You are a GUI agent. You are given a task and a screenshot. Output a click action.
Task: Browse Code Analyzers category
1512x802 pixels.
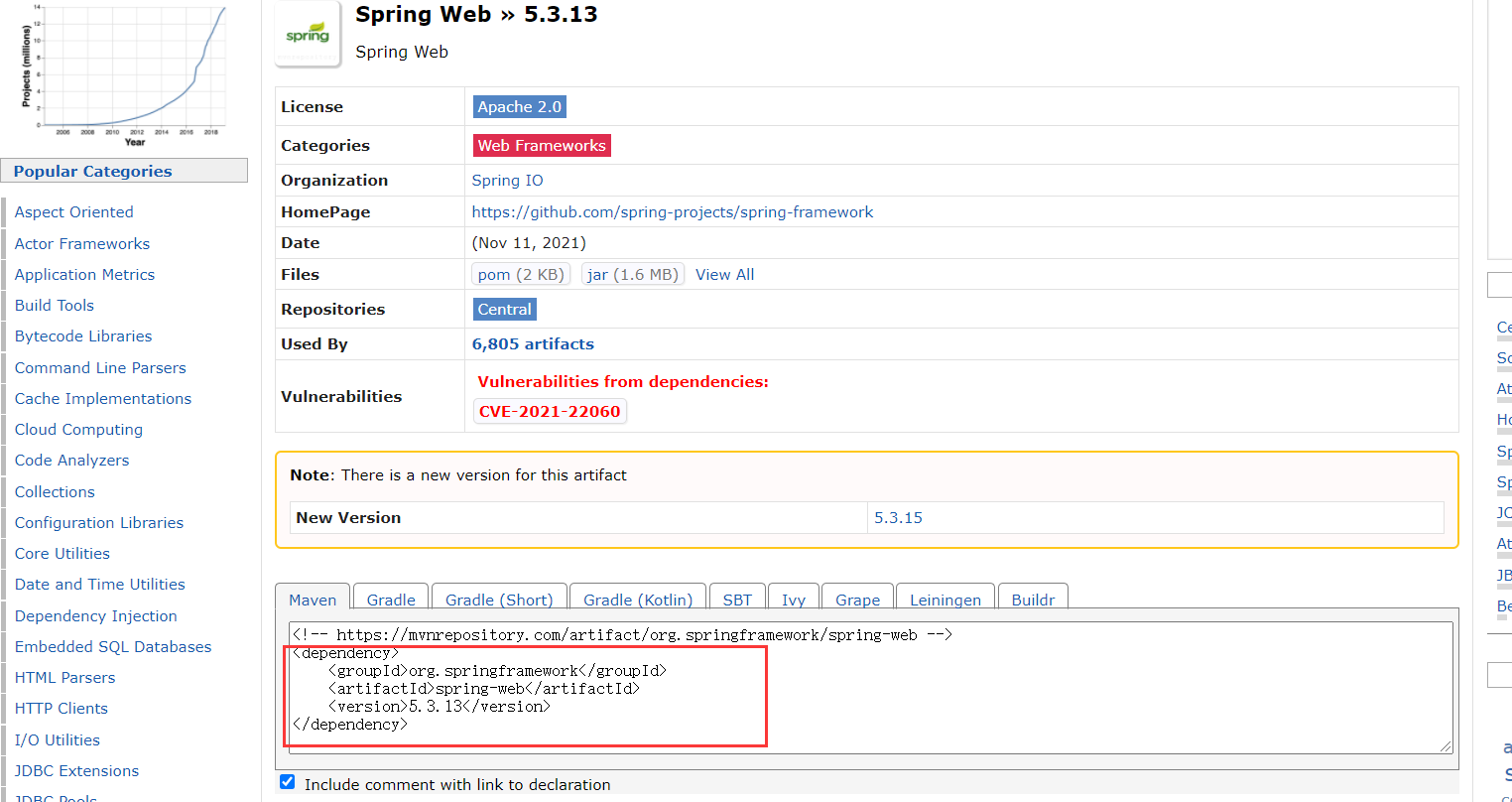[71, 461]
